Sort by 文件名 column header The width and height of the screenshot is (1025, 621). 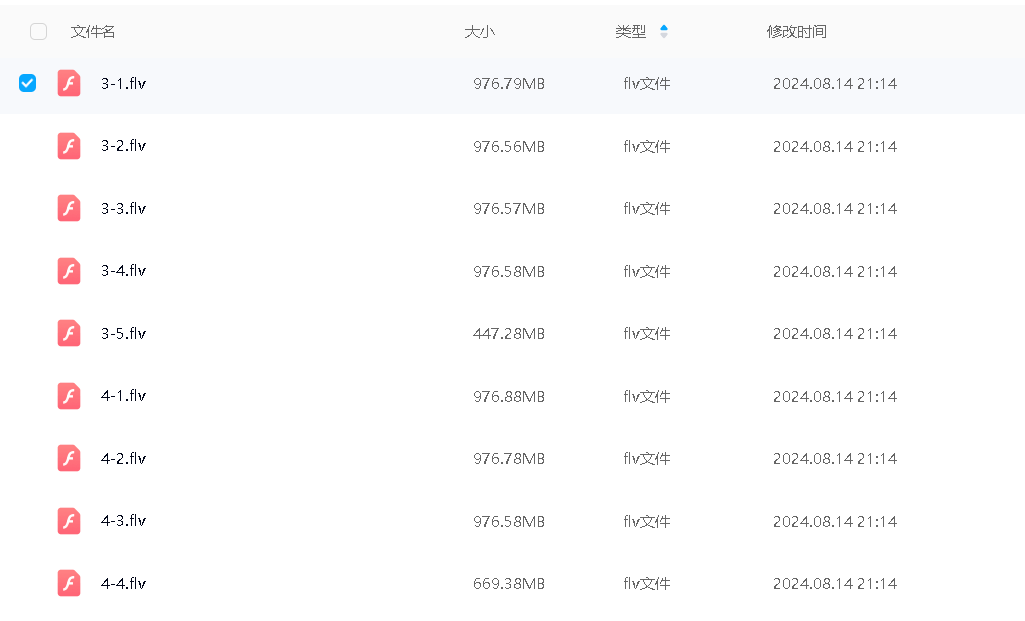[x=93, y=32]
